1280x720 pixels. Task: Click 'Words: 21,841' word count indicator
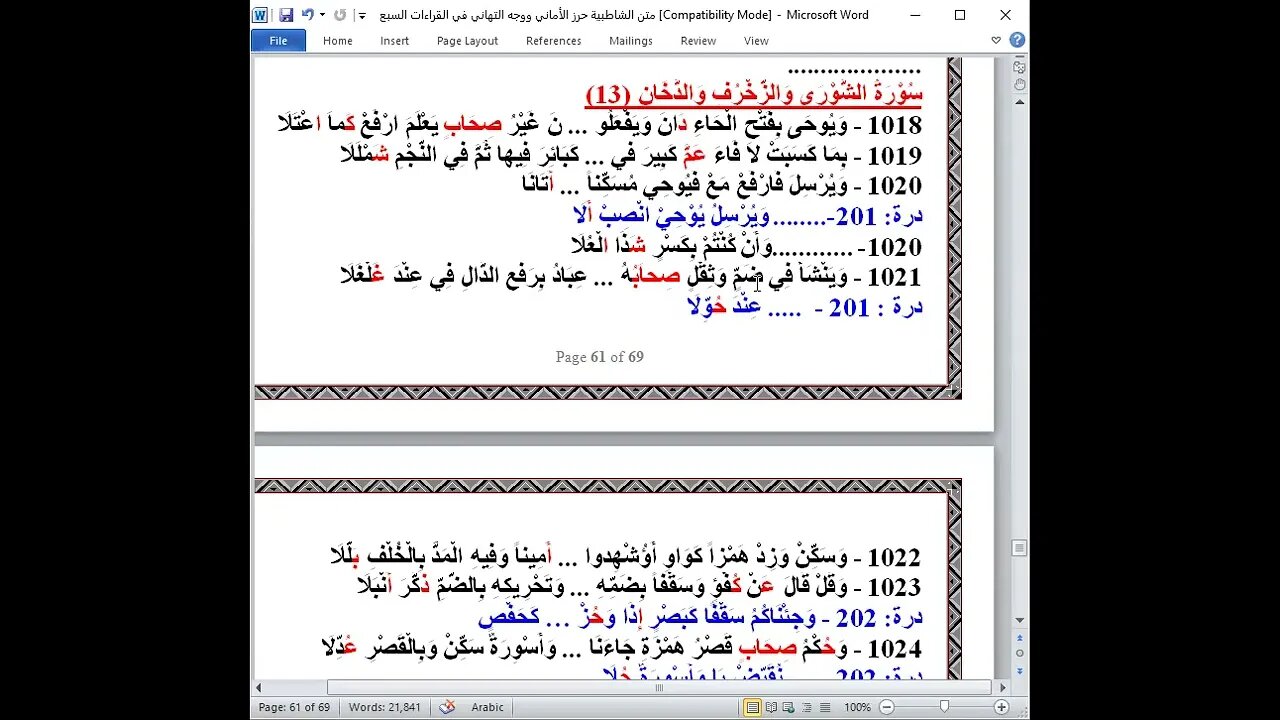click(x=385, y=707)
